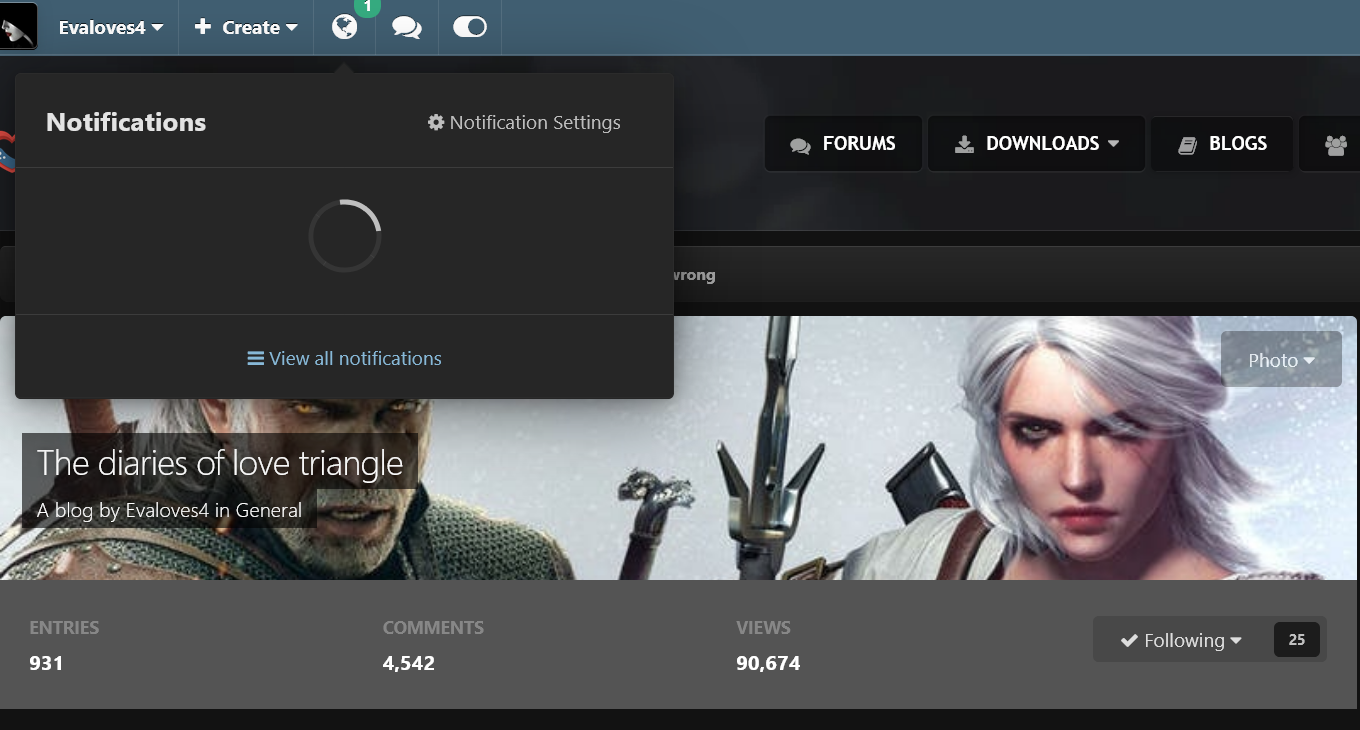Open blog title 'The diaries of love triangle'
This screenshot has height=730, width=1360.
(x=220, y=463)
